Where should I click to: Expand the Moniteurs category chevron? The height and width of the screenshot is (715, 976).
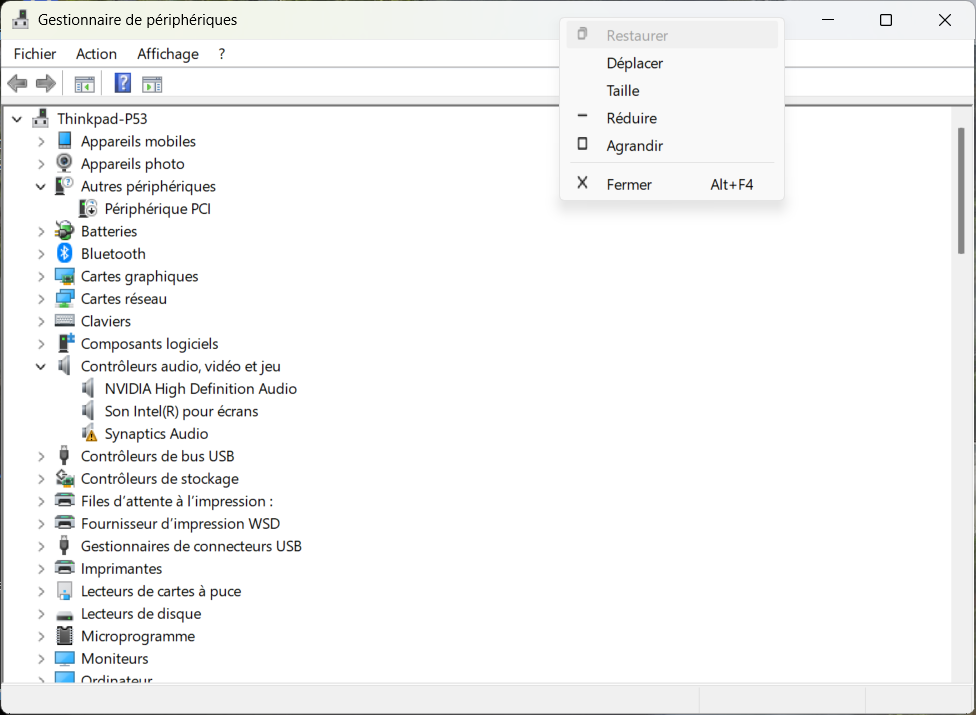coord(41,659)
